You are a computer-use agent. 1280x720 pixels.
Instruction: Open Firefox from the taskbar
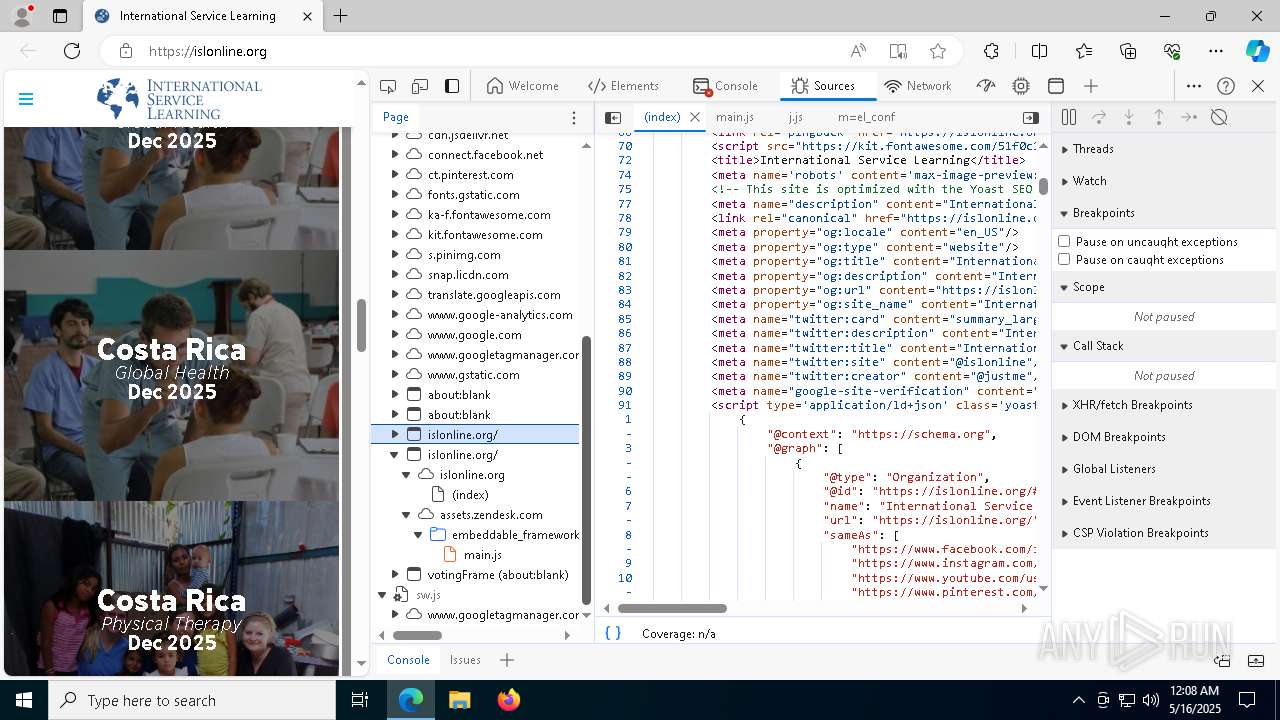[x=508, y=700]
